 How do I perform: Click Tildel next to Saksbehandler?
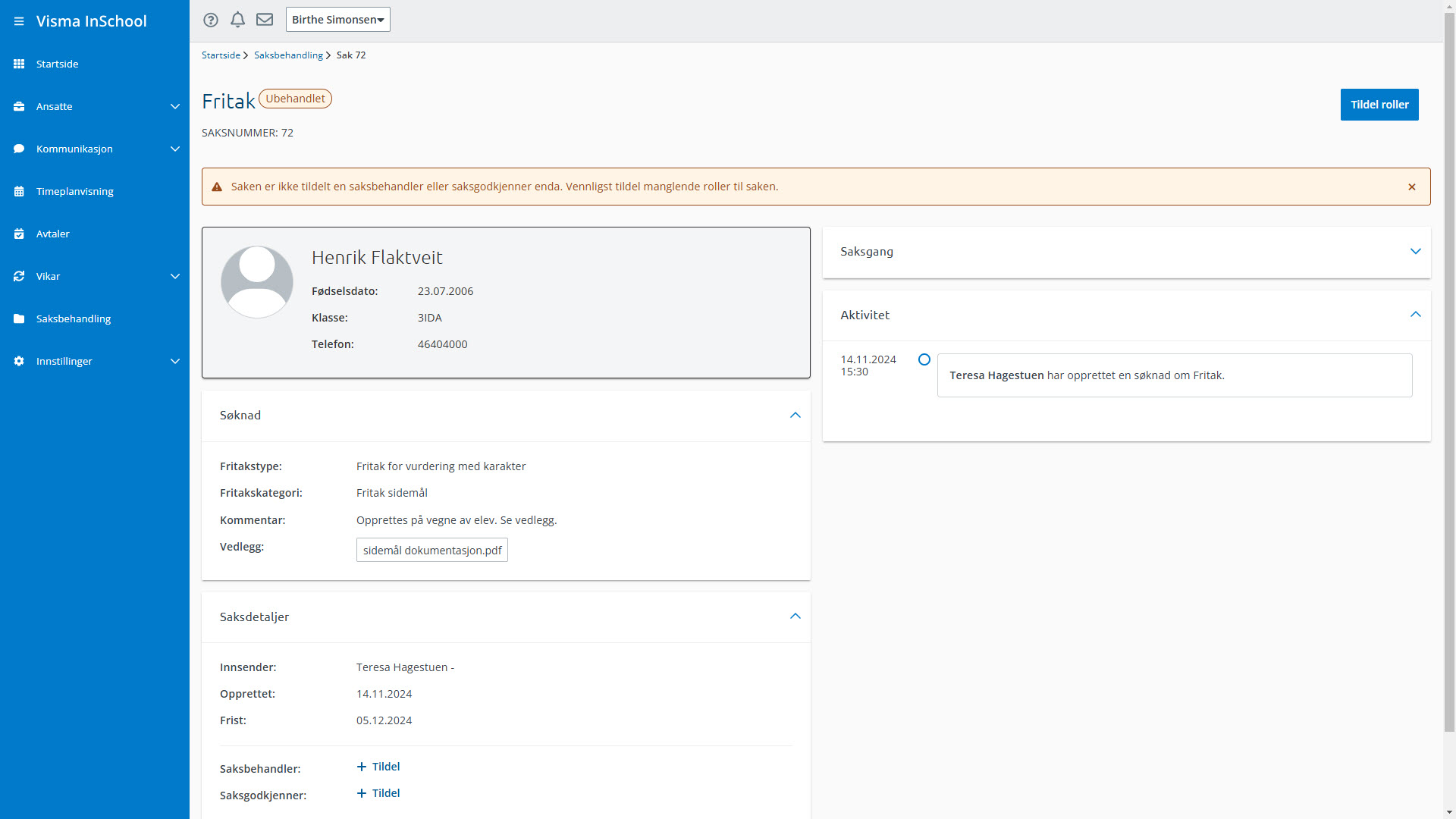(378, 767)
